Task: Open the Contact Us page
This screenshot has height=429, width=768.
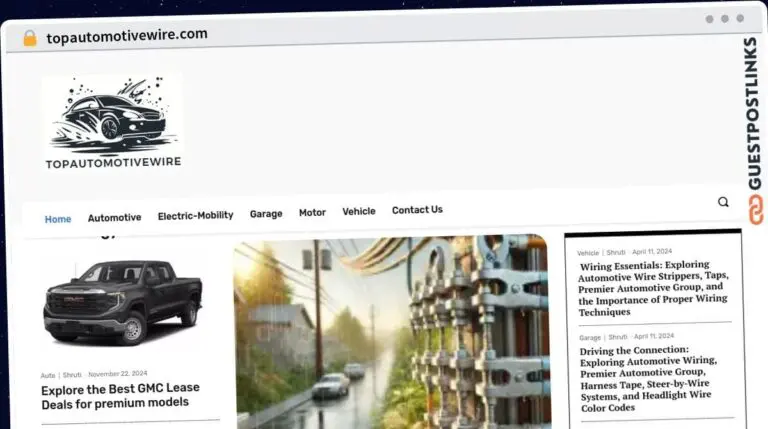Action: pyautogui.click(x=417, y=210)
